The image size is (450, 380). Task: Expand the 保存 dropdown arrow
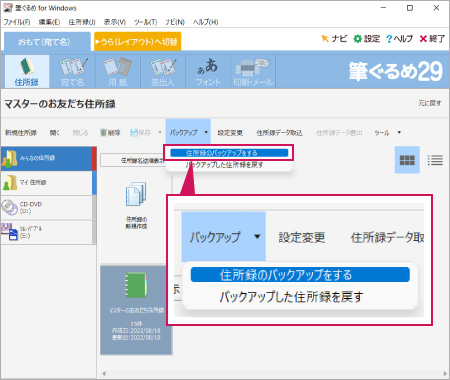tap(160, 132)
